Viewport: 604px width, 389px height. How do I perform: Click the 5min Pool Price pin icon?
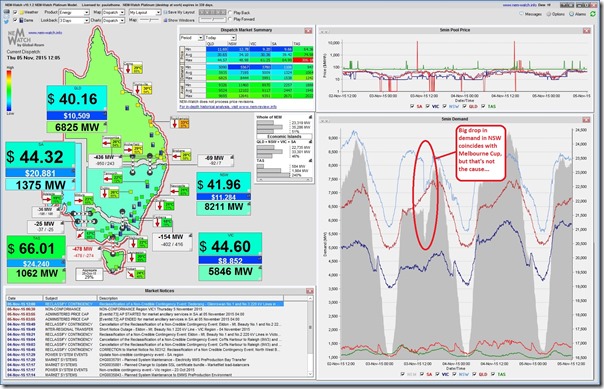[x=322, y=31]
